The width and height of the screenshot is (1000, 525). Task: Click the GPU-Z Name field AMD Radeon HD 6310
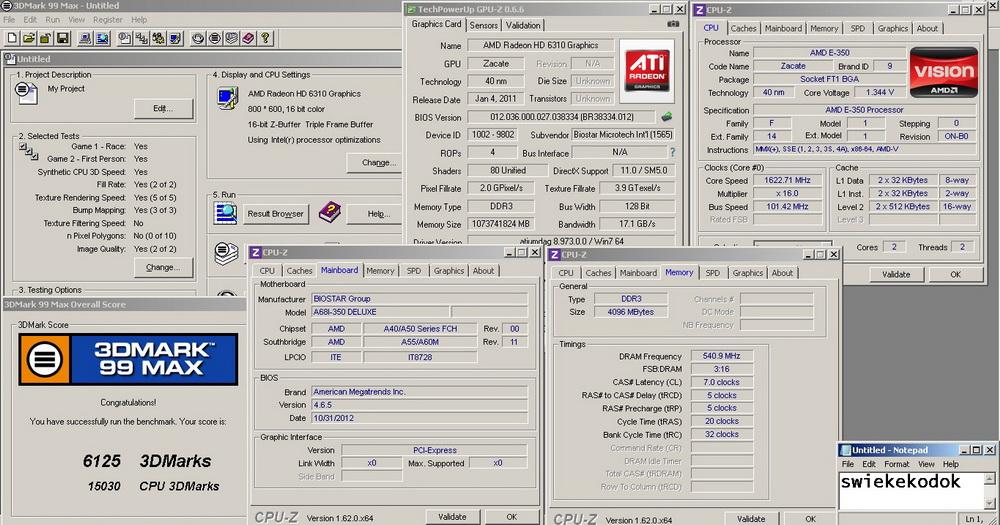coord(540,45)
